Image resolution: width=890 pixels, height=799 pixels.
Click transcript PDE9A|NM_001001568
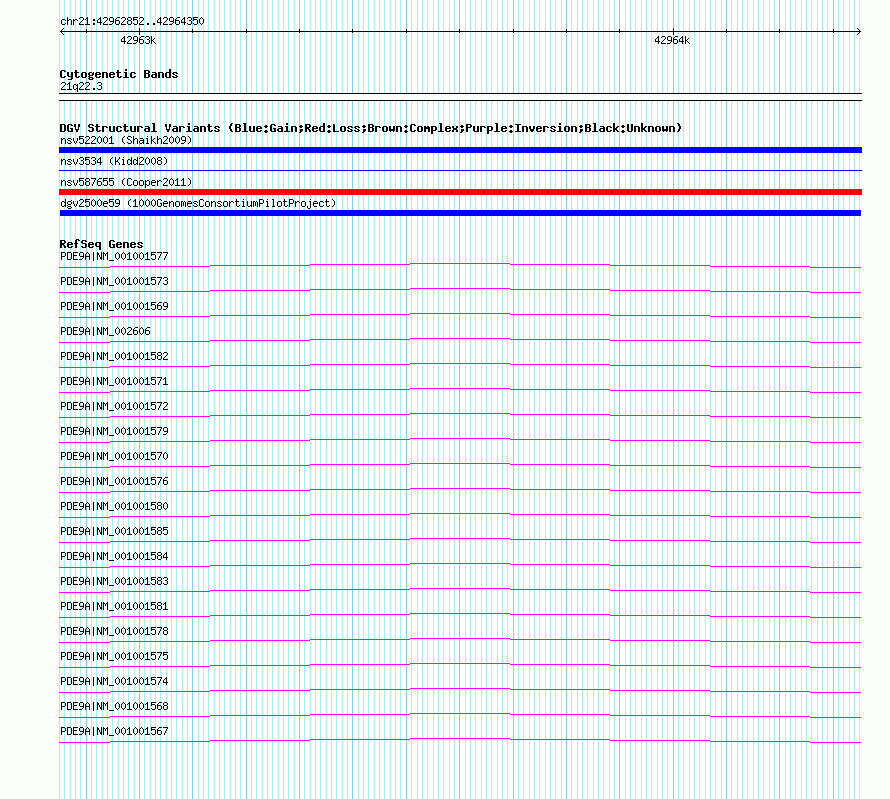(x=114, y=706)
